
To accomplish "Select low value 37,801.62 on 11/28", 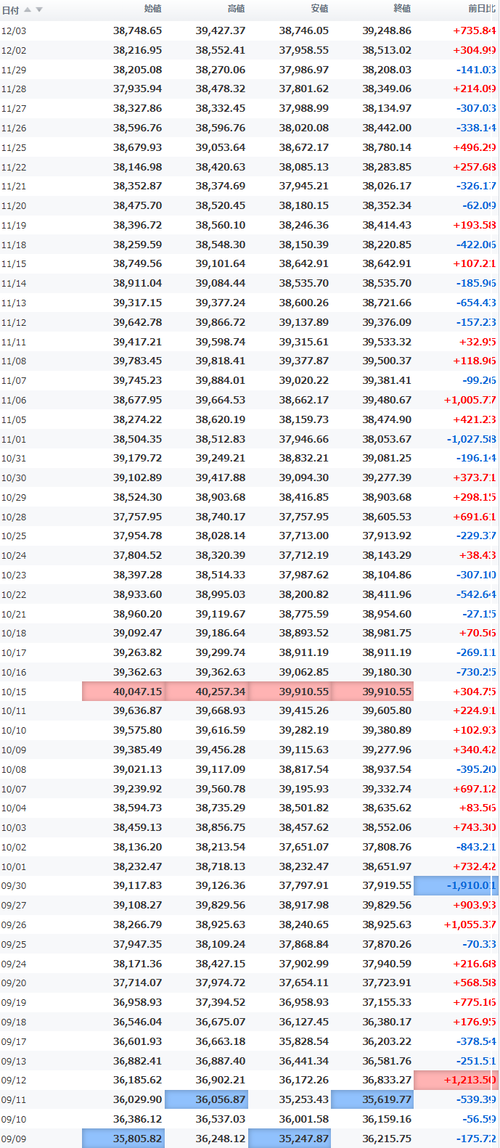I will (304, 89).
